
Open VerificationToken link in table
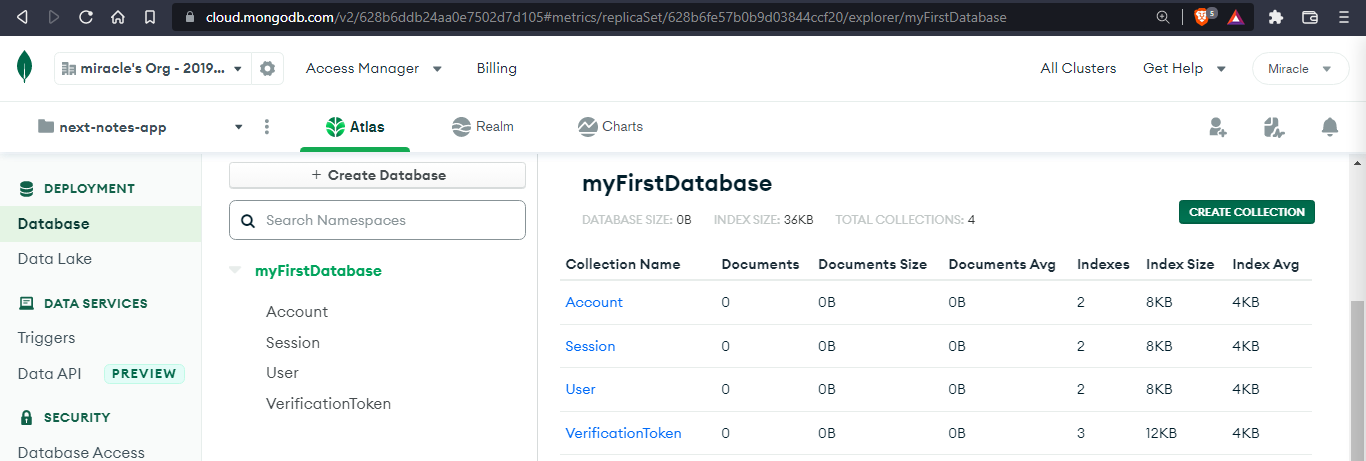click(x=623, y=433)
